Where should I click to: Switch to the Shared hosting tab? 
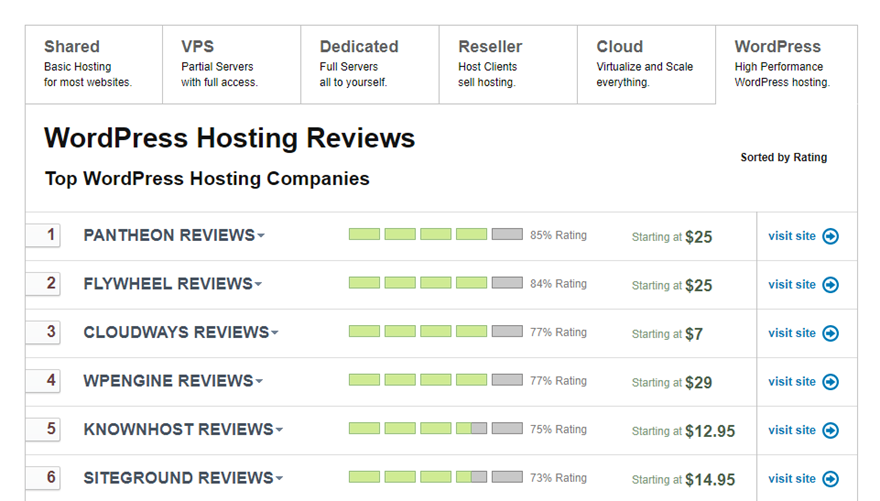(94, 65)
